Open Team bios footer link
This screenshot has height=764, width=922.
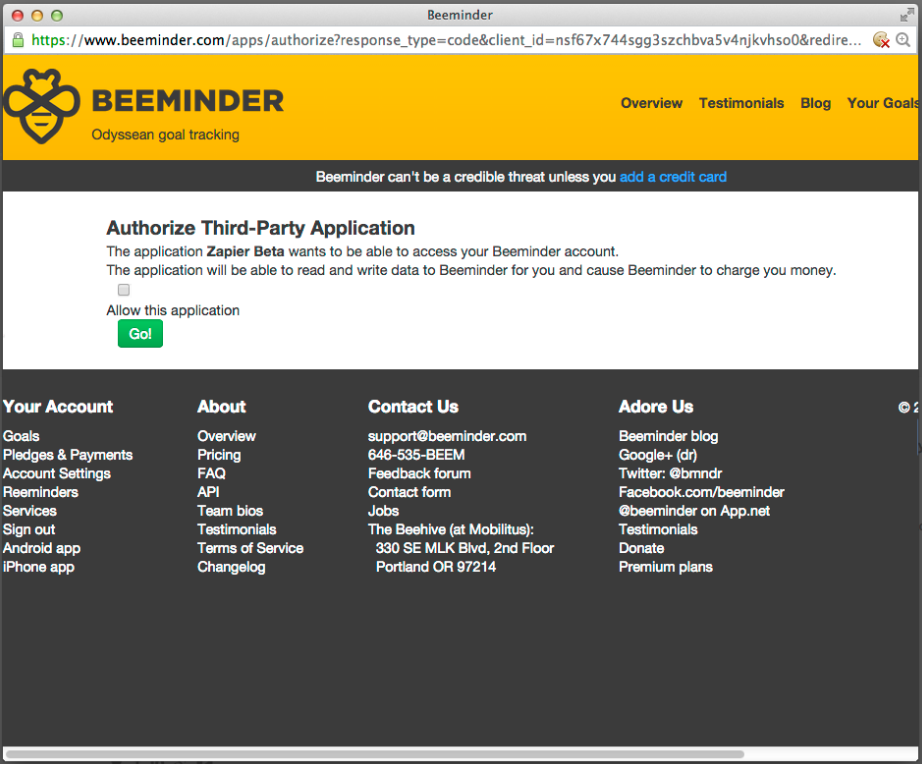[x=230, y=511]
